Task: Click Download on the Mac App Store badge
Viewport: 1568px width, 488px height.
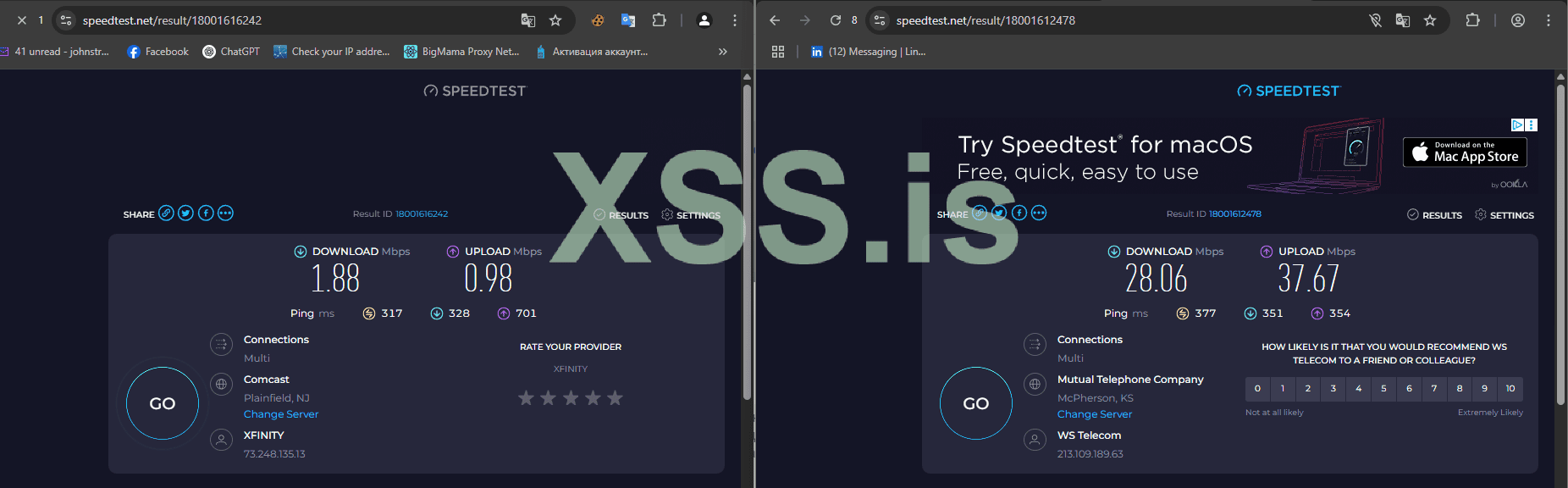Action: (1465, 152)
